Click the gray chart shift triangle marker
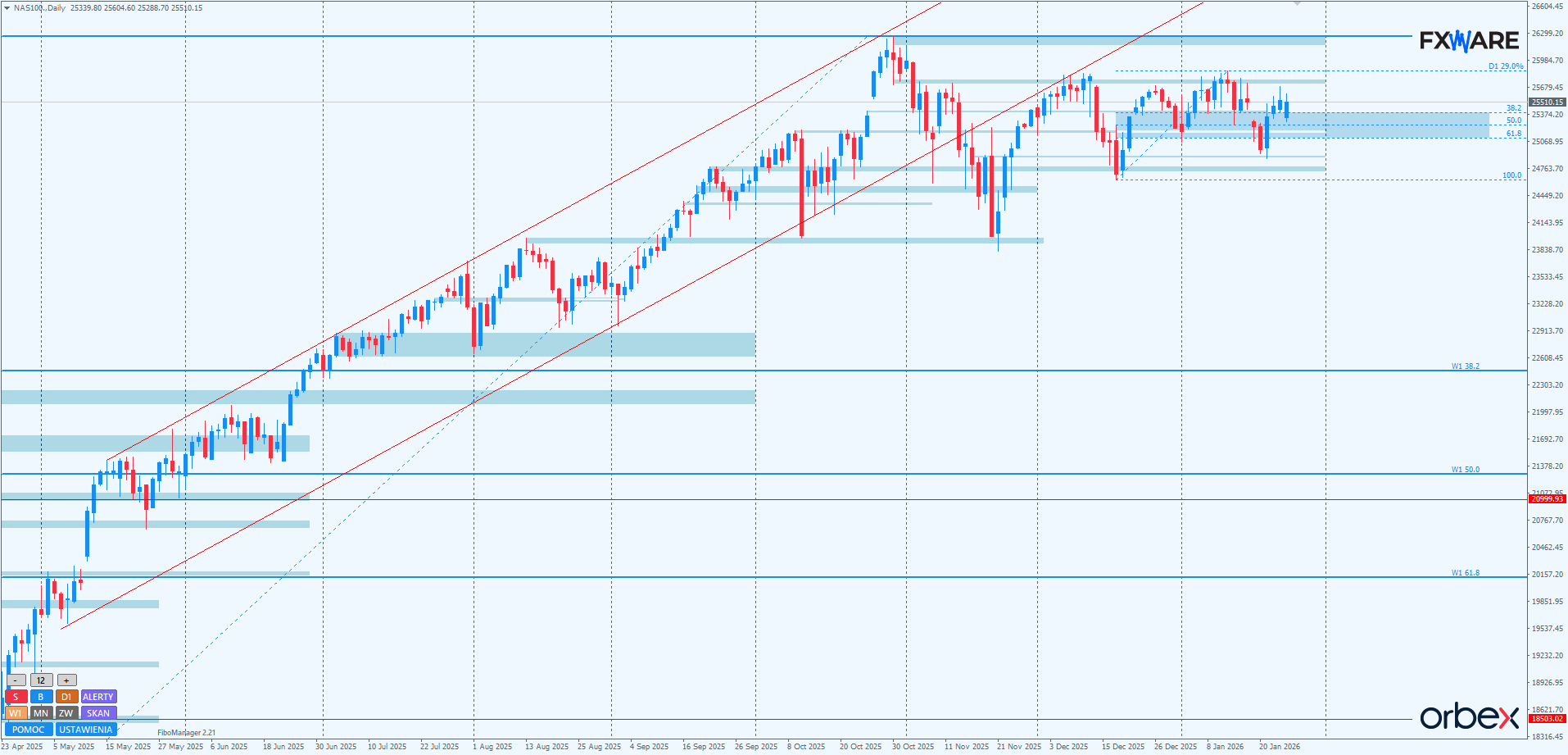Image resolution: width=1568 pixels, height=755 pixels. pyautogui.click(x=1297, y=4)
